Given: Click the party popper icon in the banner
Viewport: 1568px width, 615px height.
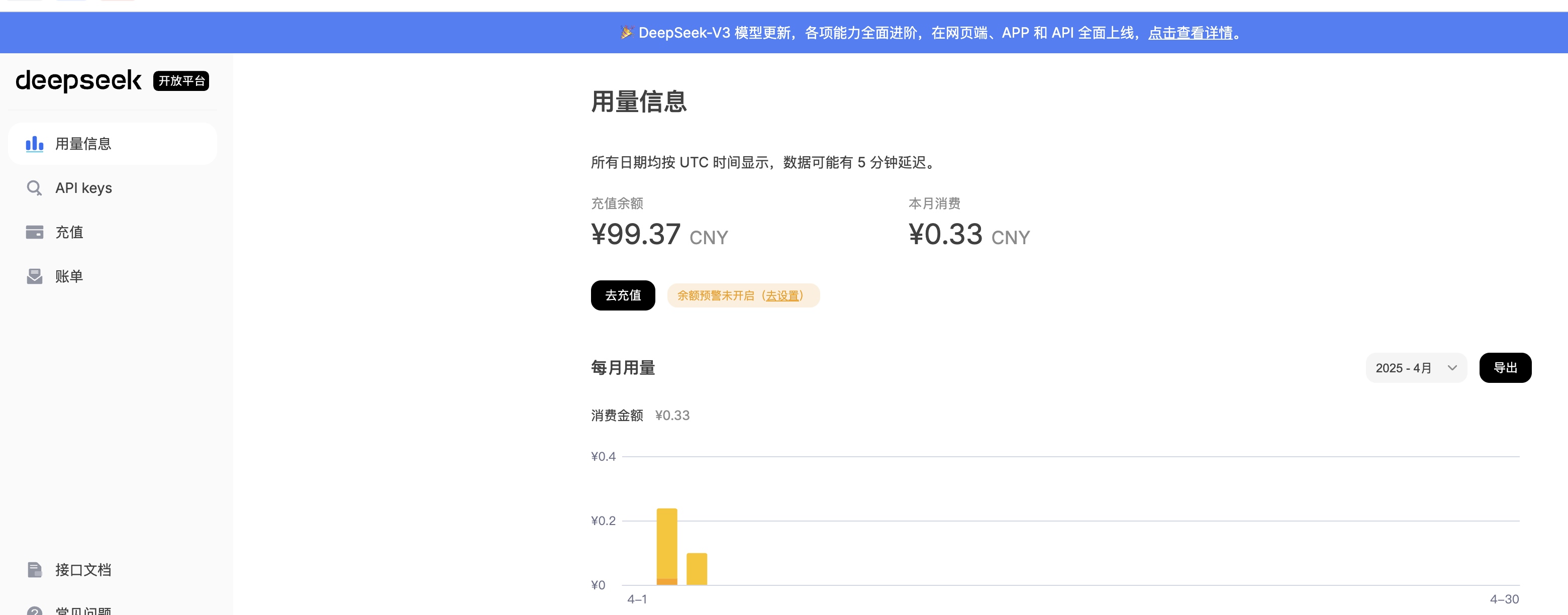Looking at the screenshot, I should [627, 32].
